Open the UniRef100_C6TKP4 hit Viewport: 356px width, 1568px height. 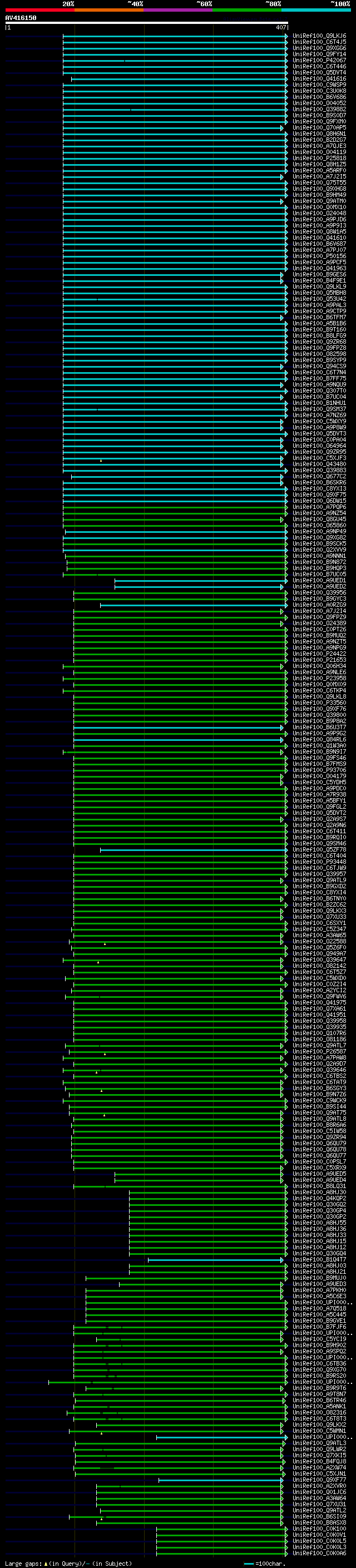point(319,690)
